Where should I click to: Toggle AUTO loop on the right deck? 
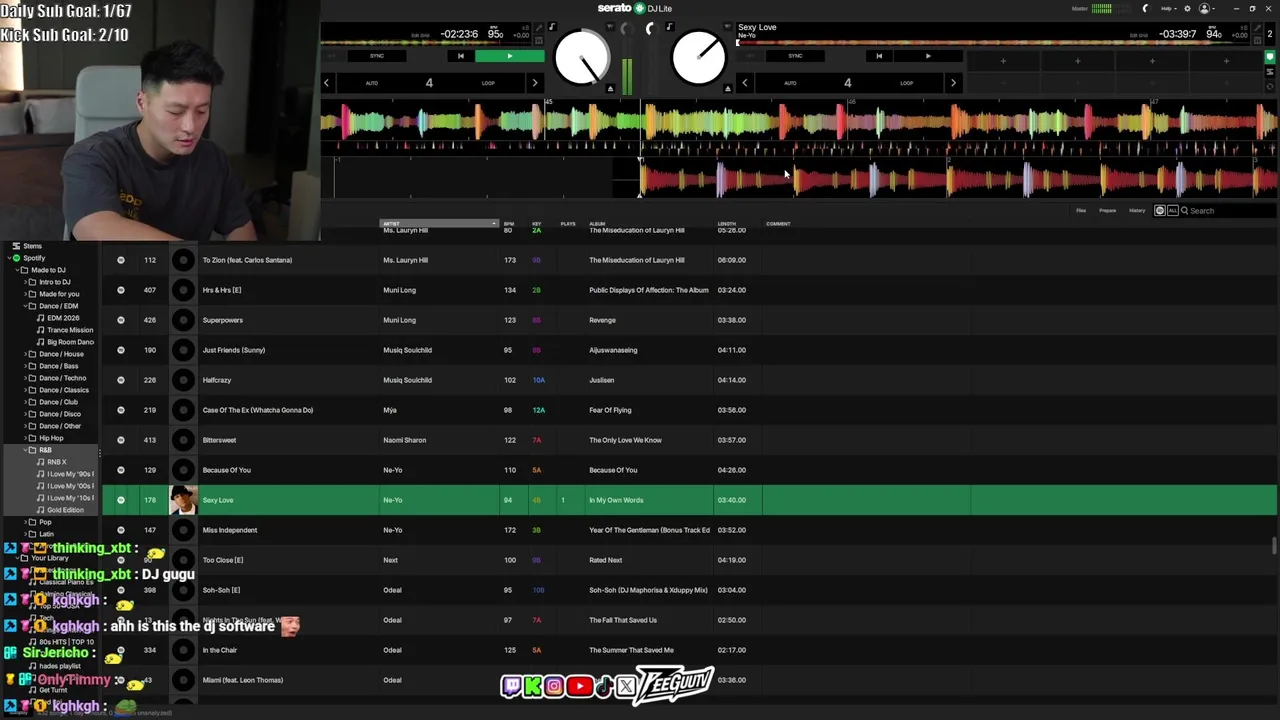point(790,83)
